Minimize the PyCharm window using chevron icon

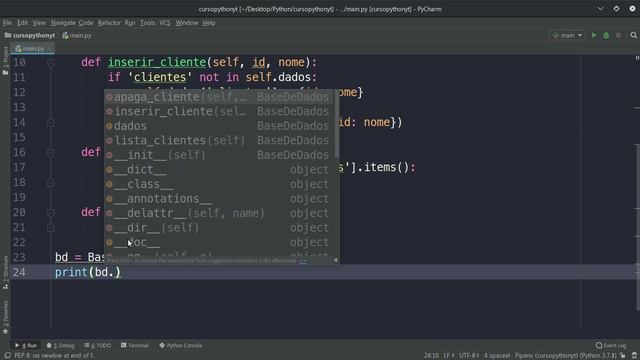click(x=600, y=9)
